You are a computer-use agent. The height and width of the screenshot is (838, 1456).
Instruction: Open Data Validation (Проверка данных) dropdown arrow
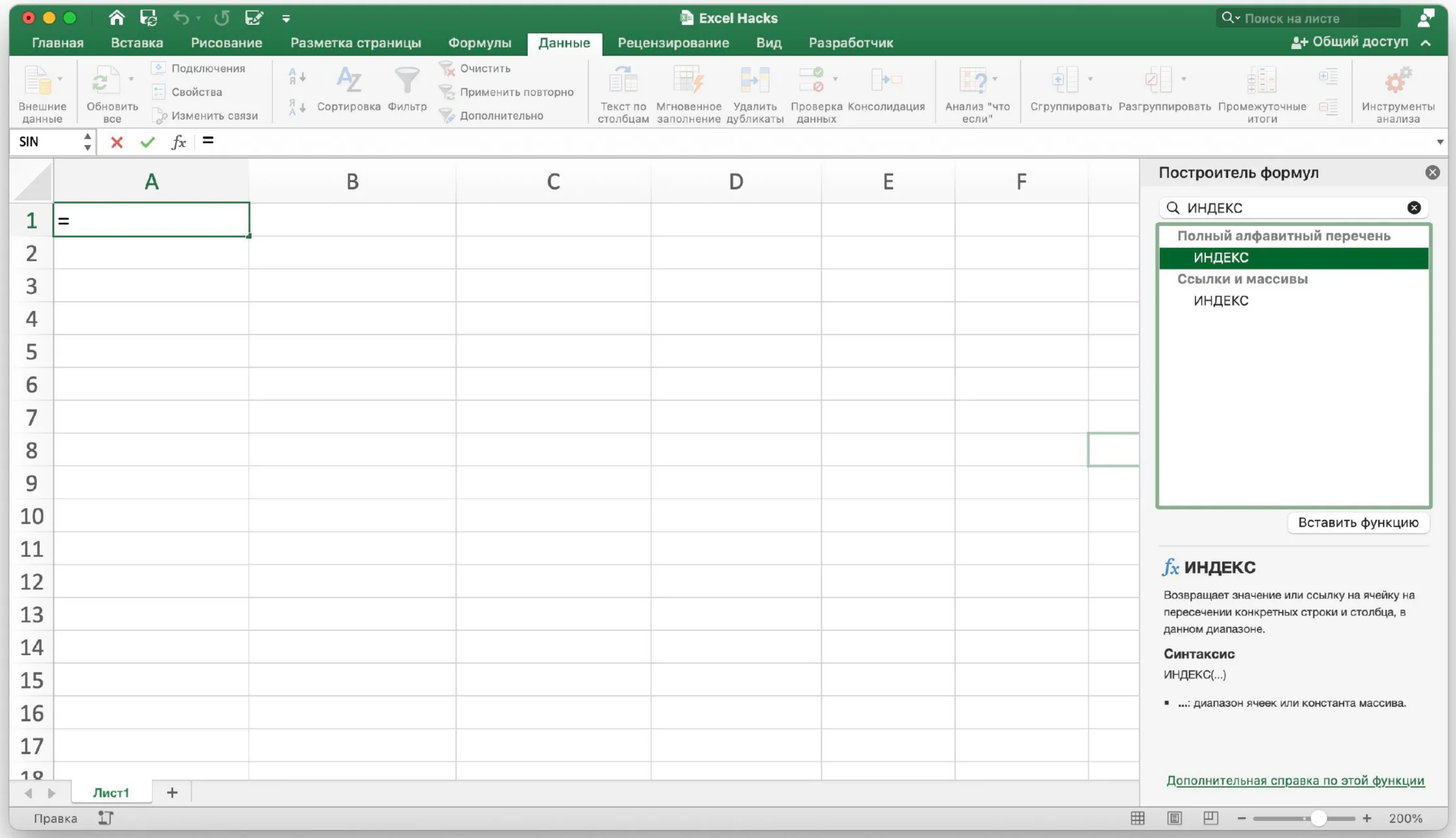point(835,79)
